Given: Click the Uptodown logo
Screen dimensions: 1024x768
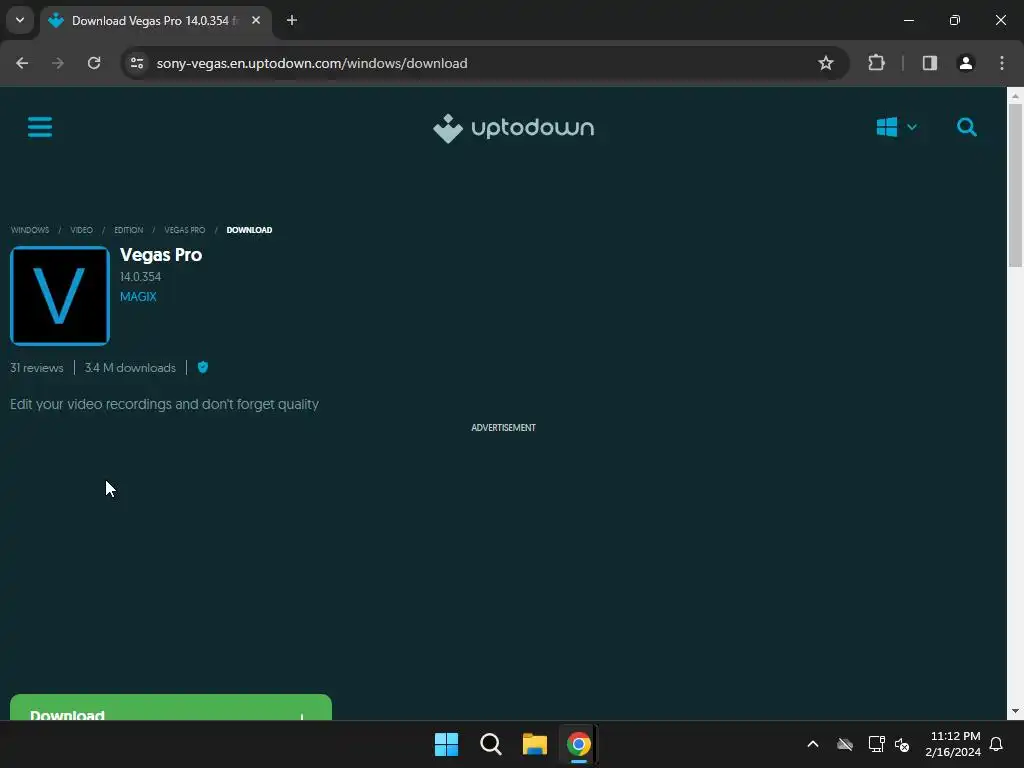Looking at the screenshot, I should [x=513, y=128].
